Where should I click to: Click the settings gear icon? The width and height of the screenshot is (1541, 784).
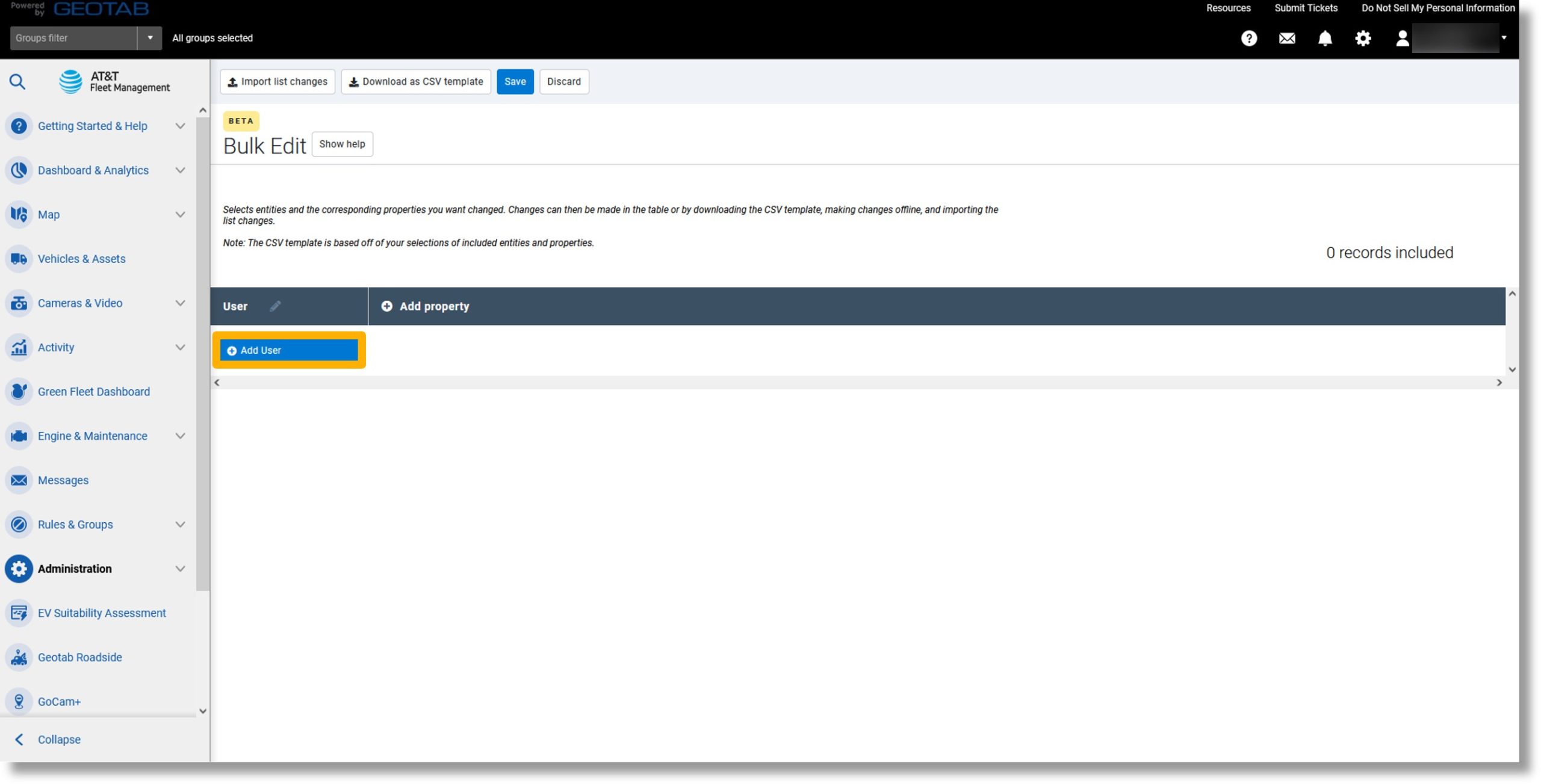coord(1362,37)
